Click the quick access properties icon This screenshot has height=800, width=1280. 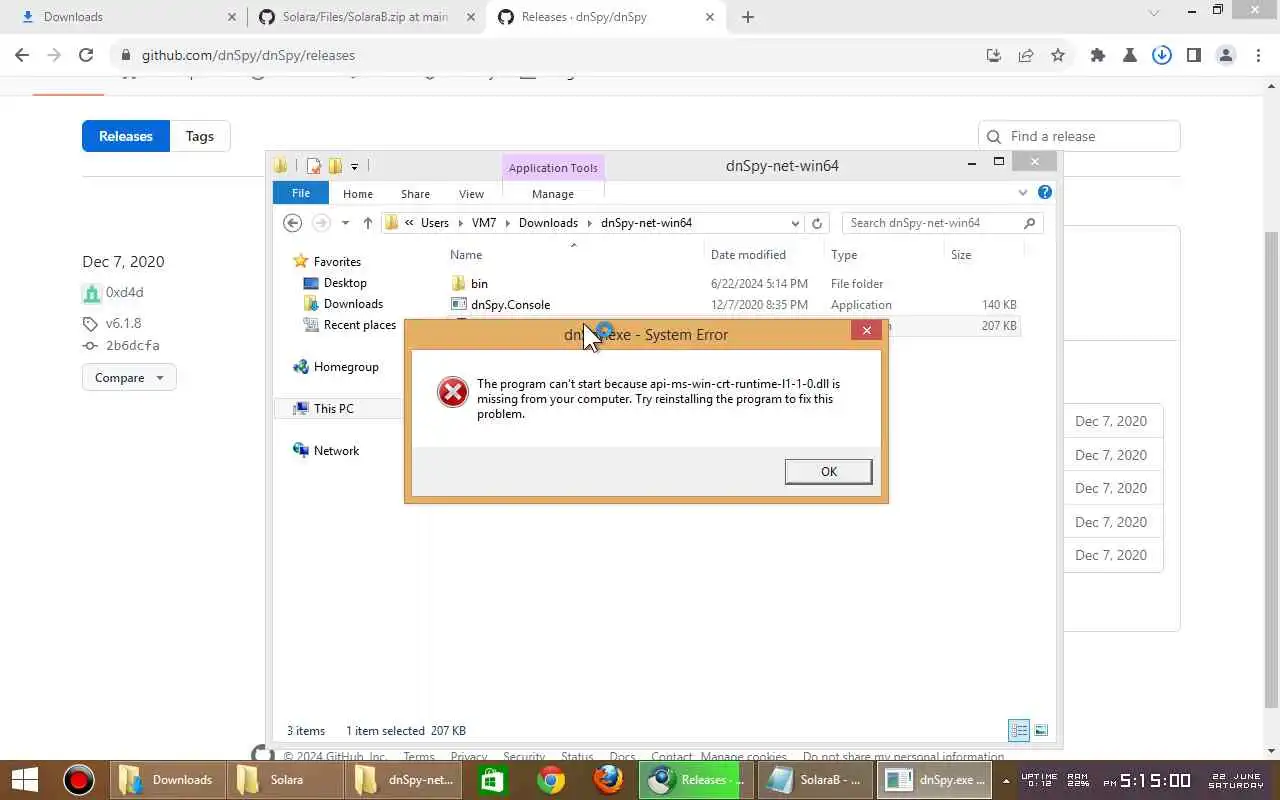point(314,166)
